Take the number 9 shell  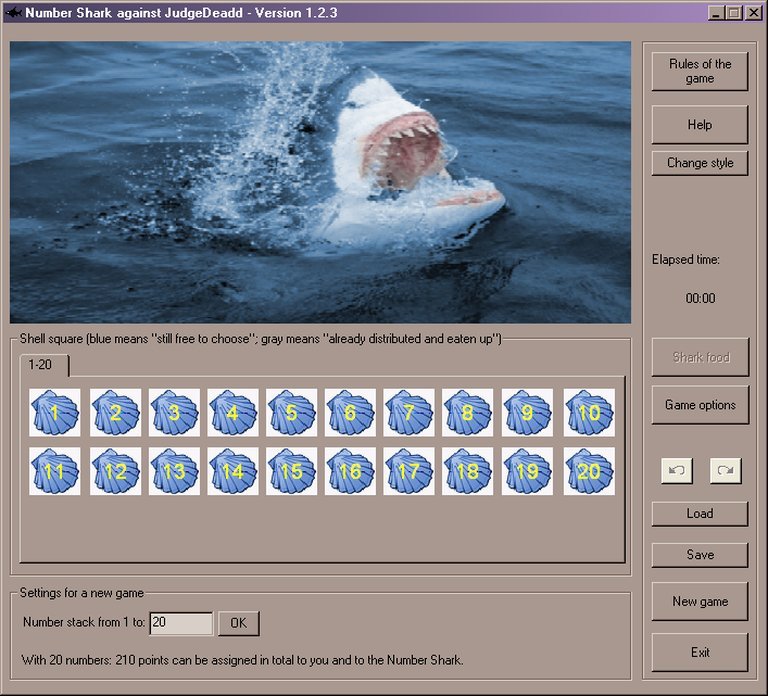coord(528,412)
